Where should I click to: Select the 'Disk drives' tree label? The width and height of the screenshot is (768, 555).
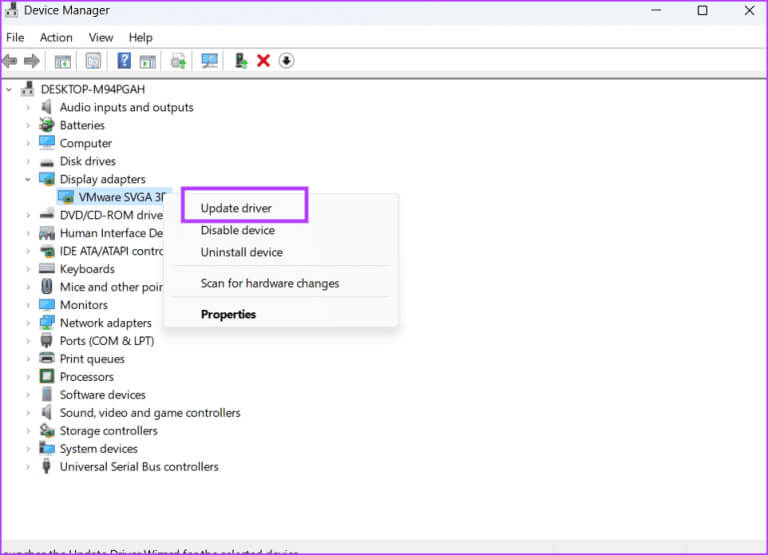pos(88,161)
